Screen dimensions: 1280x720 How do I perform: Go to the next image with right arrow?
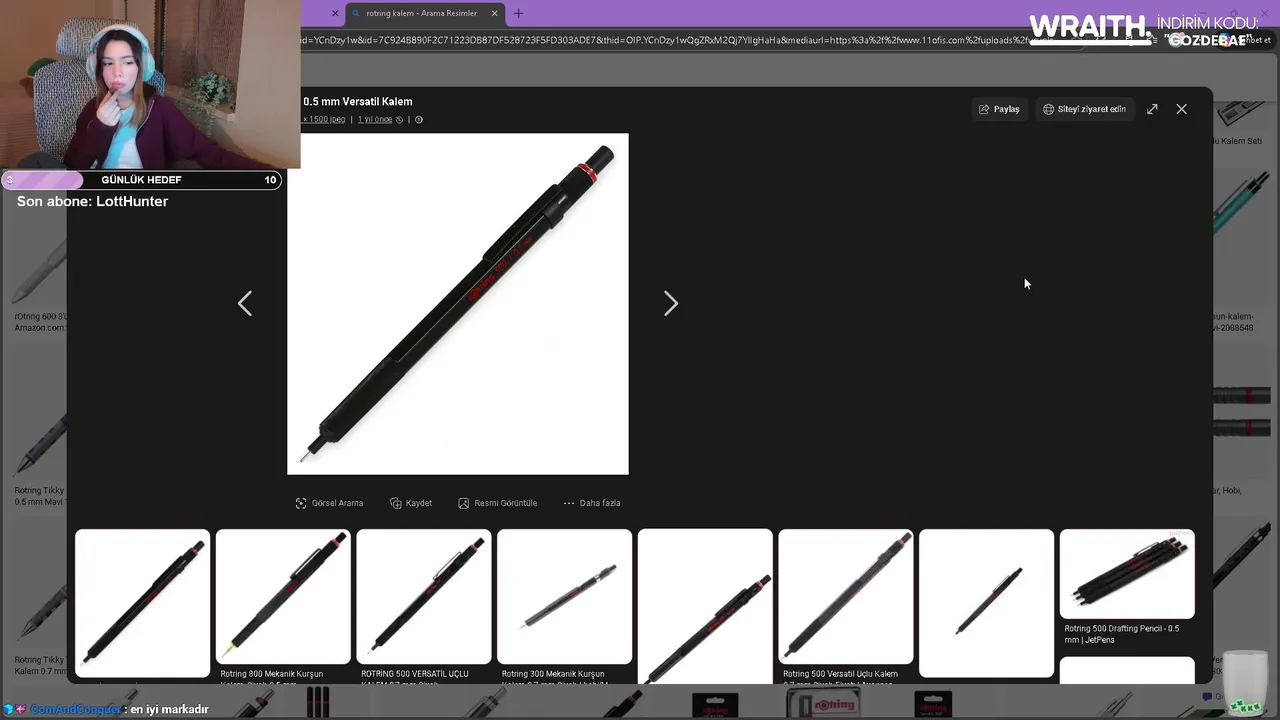click(671, 304)
